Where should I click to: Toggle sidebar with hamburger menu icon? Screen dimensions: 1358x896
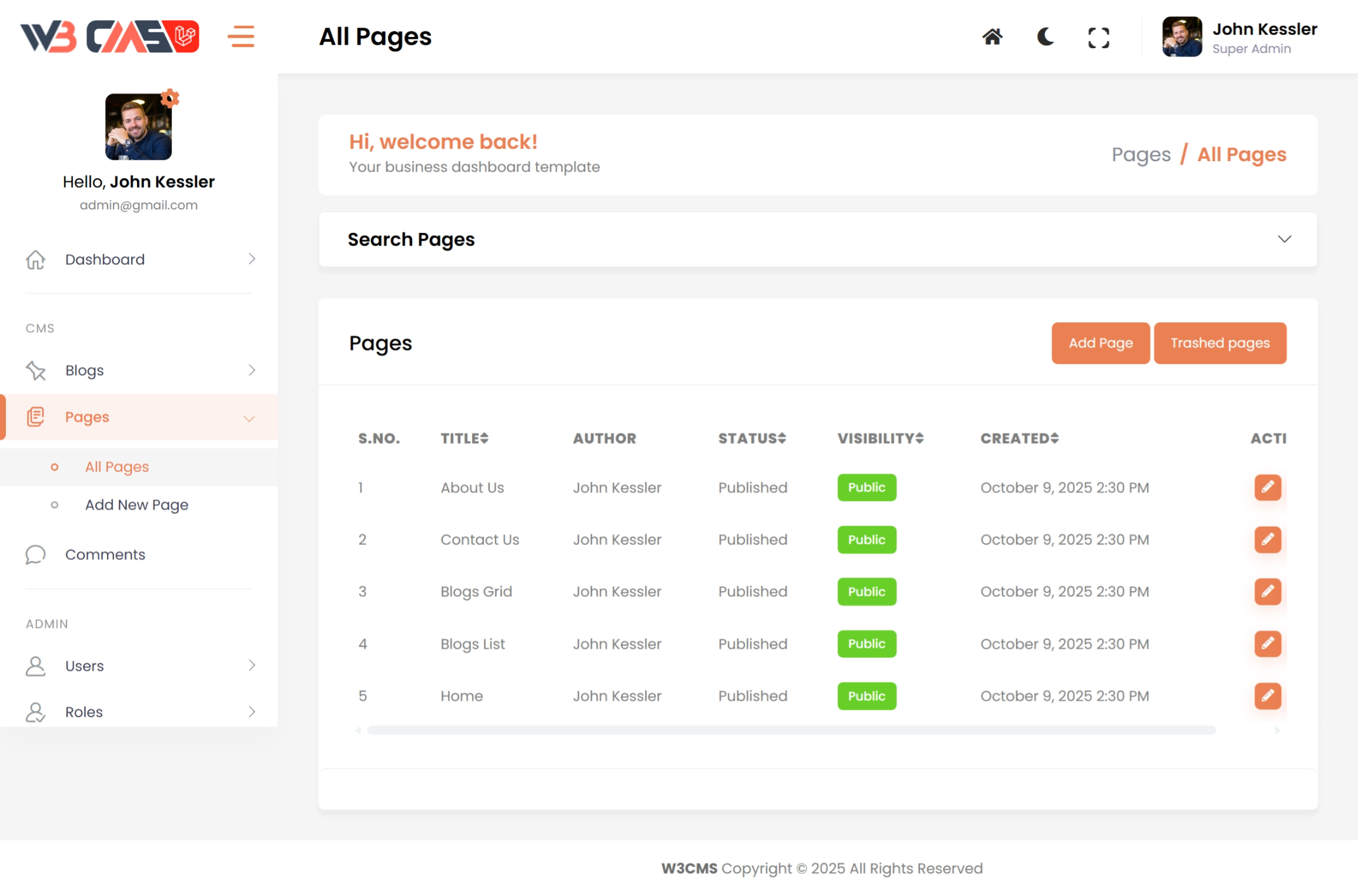(x=241, y=36)
